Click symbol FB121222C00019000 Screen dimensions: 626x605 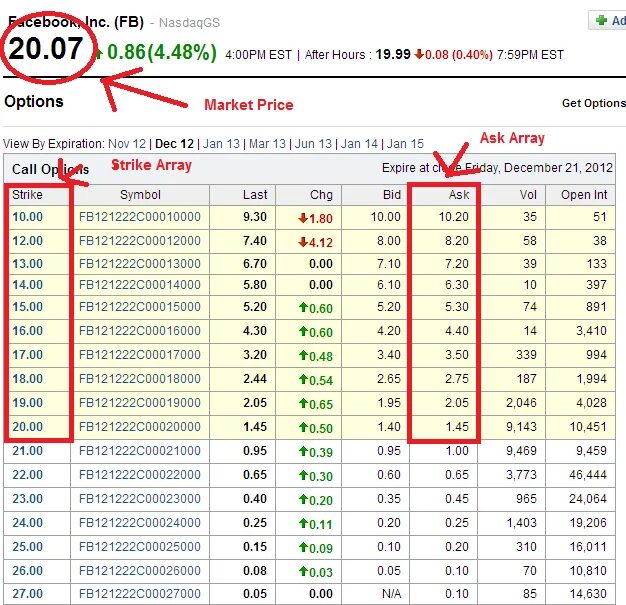point(140,403)
